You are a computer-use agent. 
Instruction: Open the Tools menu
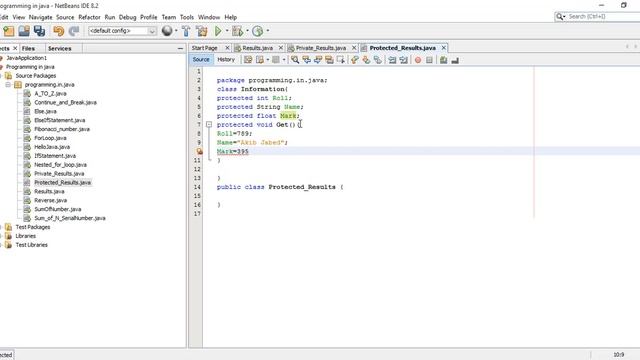[187, 17]
